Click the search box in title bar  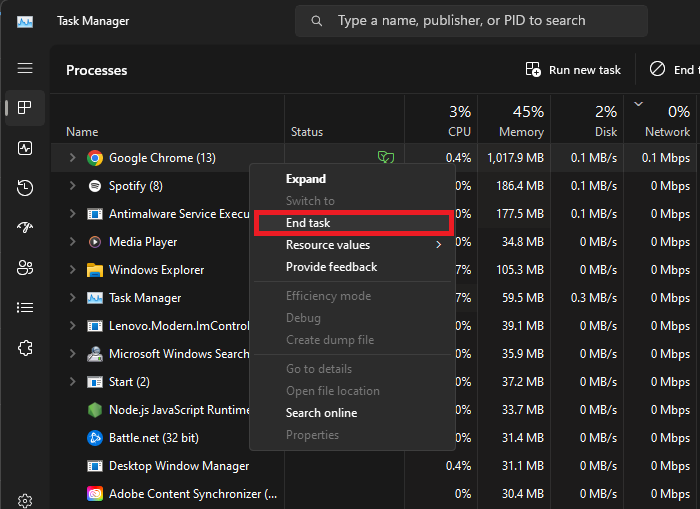pyautogui.click(x=470, y=21)
